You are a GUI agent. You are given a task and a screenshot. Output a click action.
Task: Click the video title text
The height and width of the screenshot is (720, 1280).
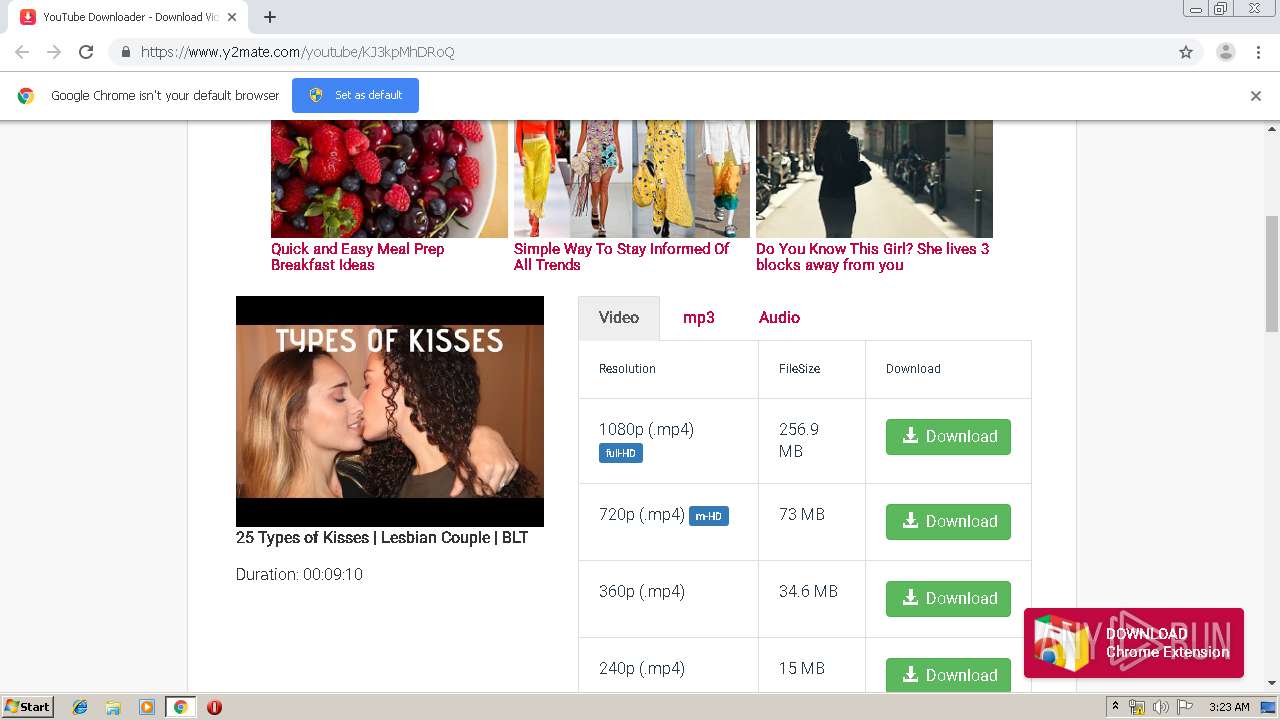coord(382,537)
